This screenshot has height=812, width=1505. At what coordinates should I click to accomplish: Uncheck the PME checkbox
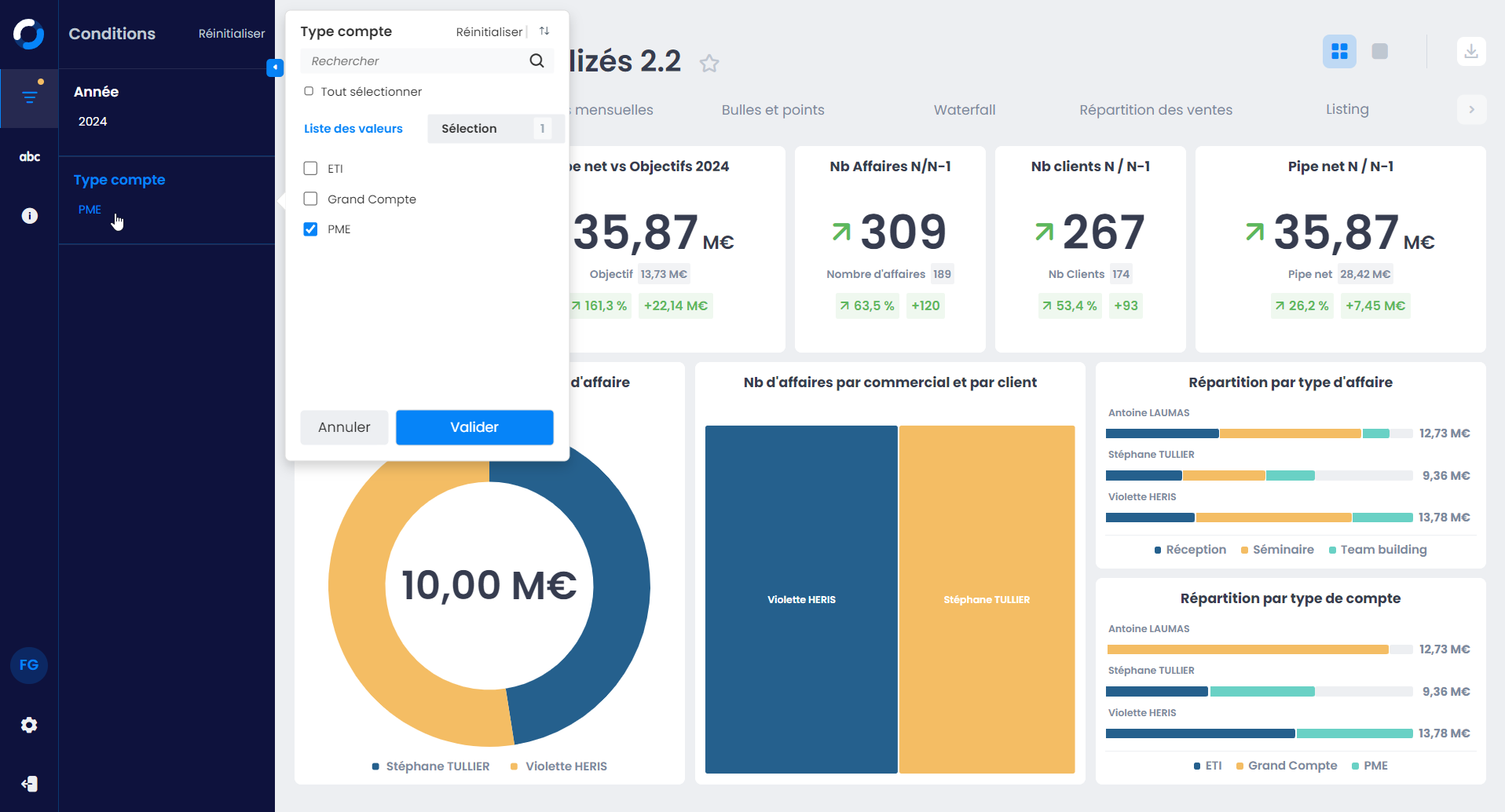[x=311, y=229]
